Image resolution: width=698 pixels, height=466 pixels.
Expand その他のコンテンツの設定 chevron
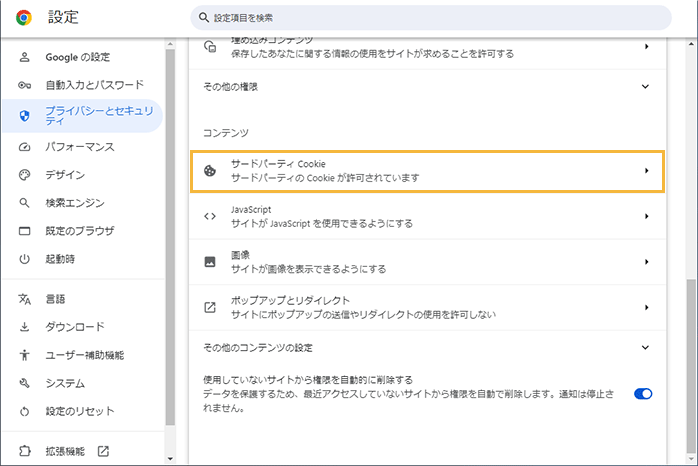[x=645, y=348]
